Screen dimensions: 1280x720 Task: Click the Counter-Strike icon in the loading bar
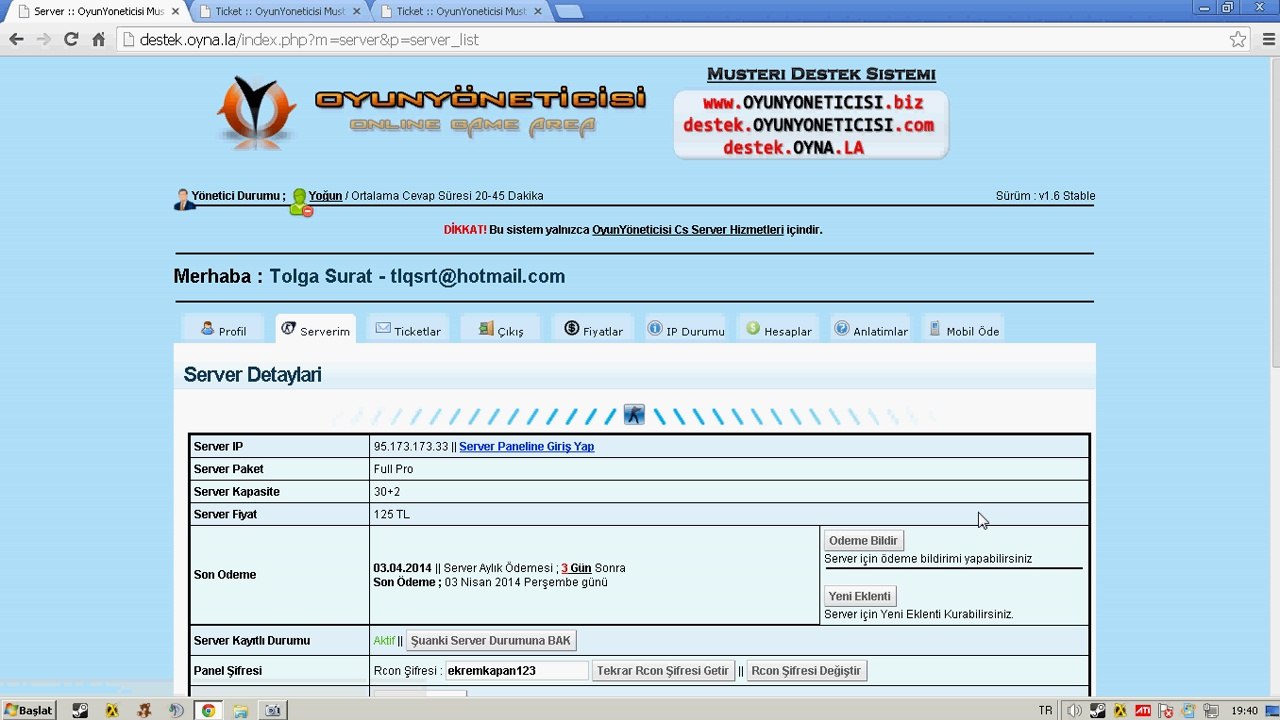pos(634,415)
